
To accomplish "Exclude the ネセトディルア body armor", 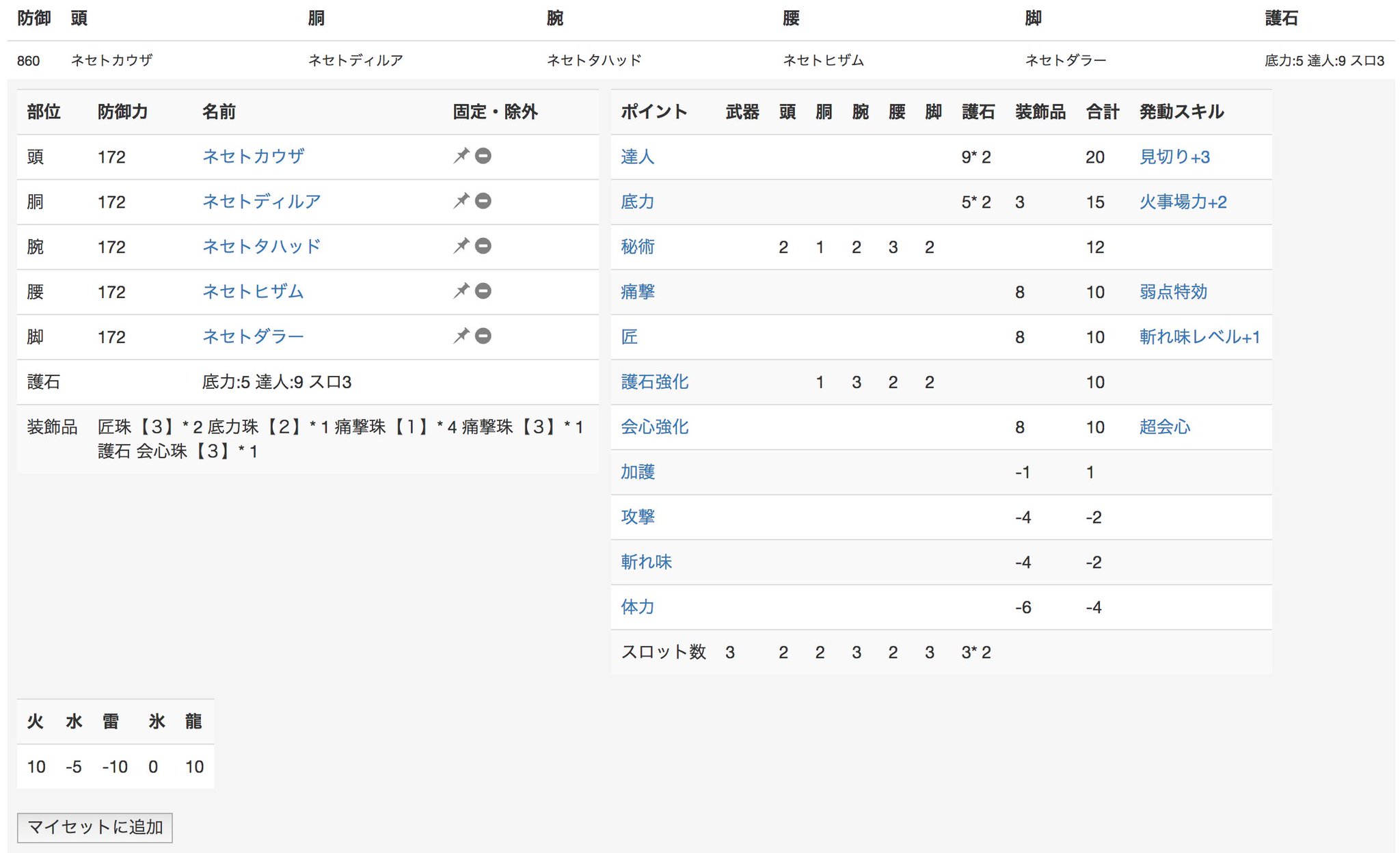I will [x=483, y=201].
